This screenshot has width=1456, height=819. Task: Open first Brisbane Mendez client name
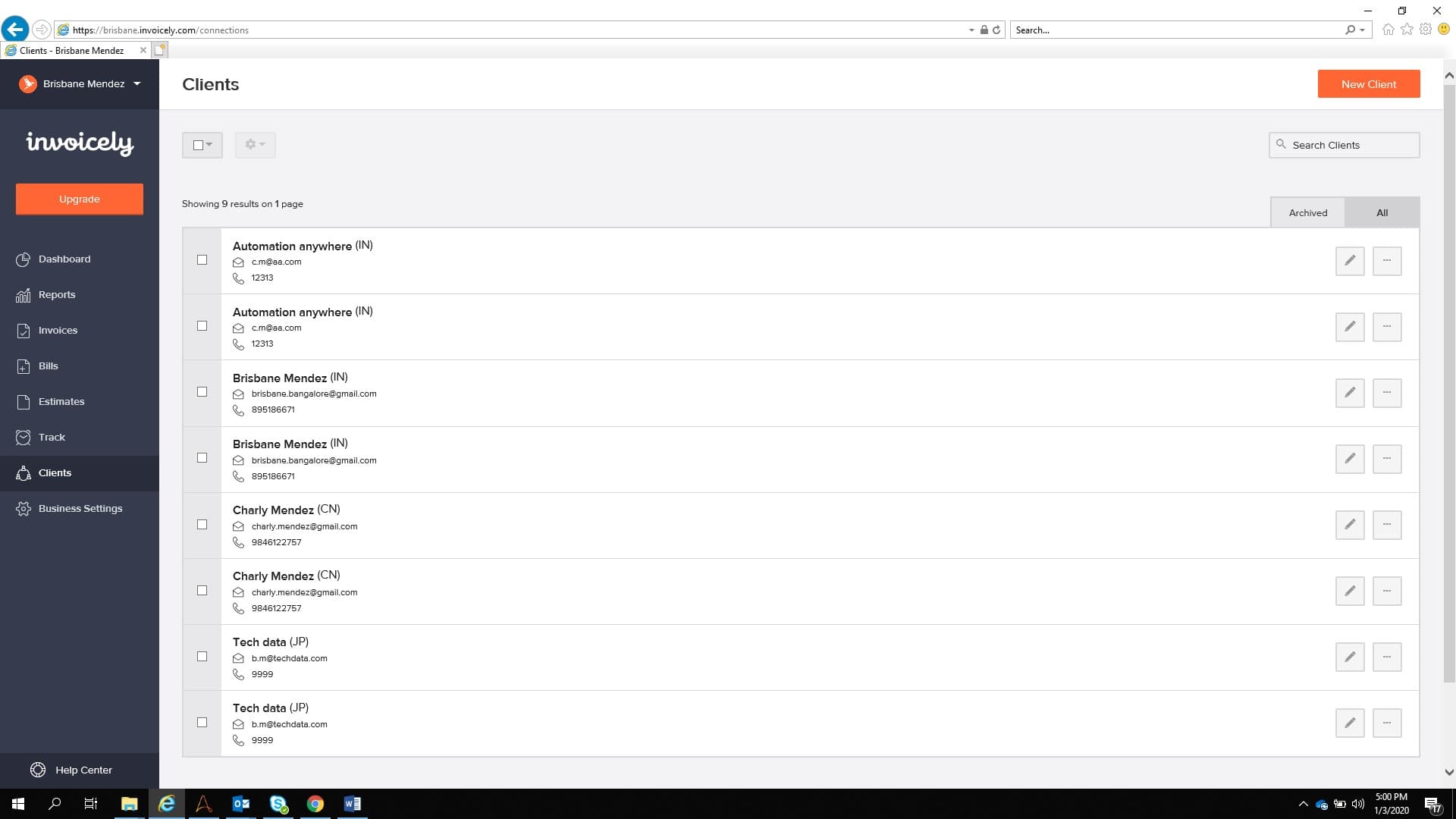[x=280, y=378]
